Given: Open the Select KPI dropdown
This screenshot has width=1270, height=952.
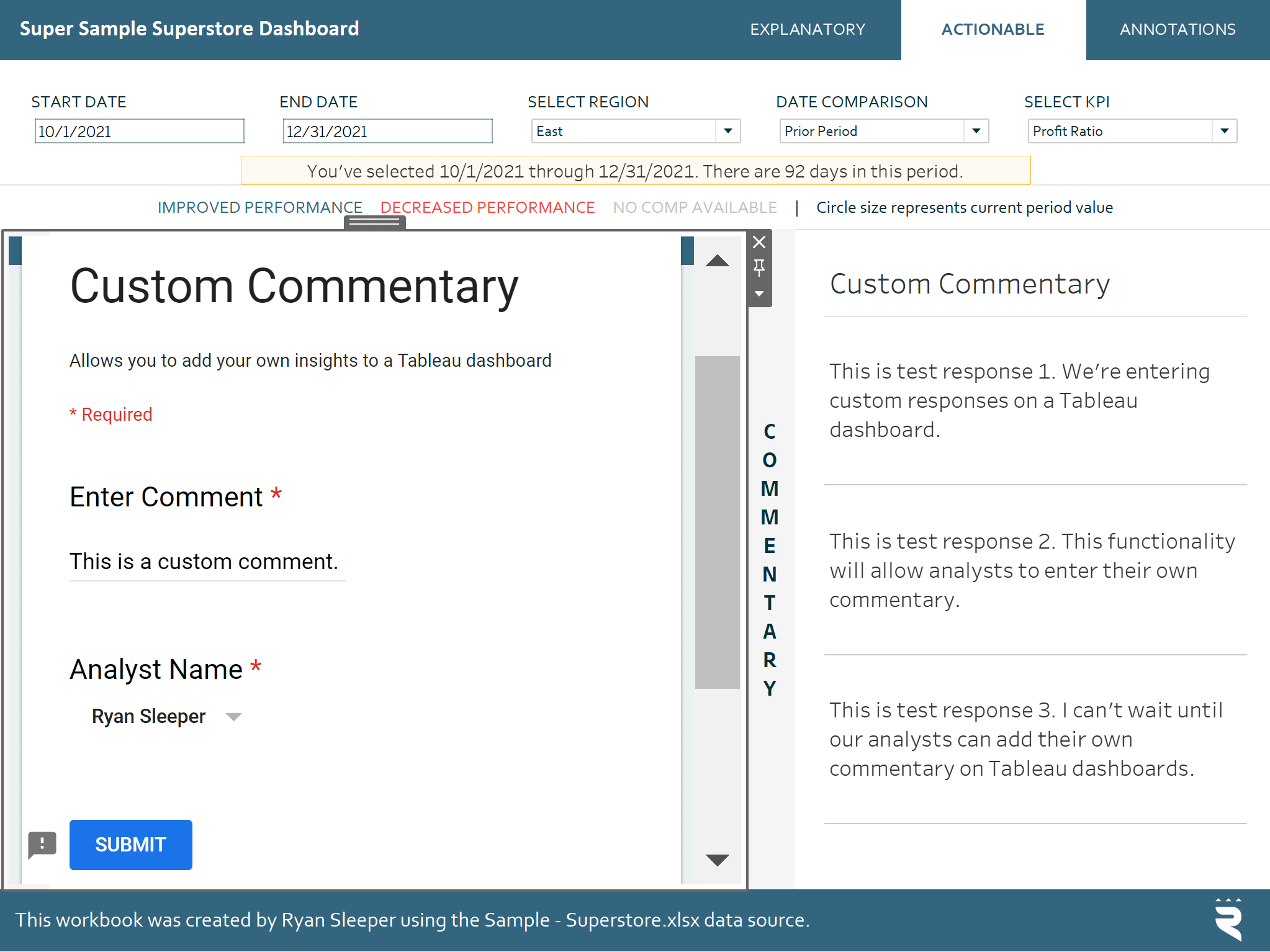Looking at the screenshot, I should point(1132,131).
